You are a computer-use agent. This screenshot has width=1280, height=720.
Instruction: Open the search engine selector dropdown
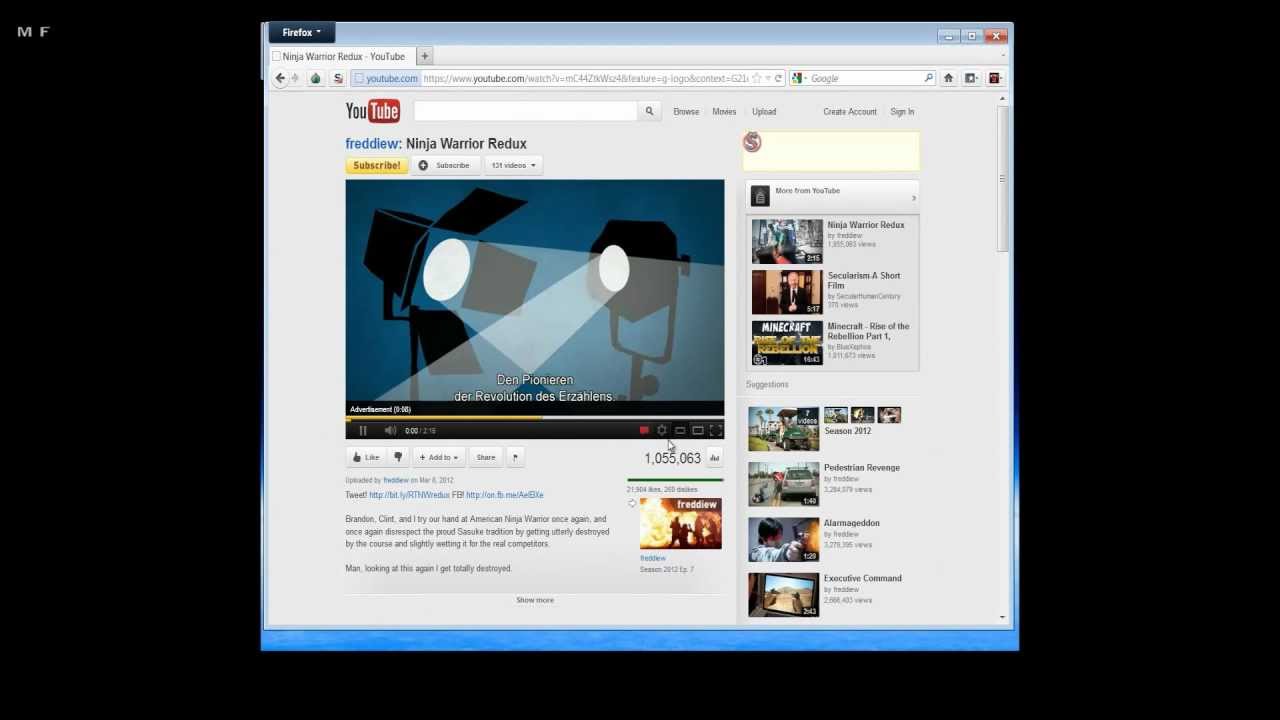point(799,78)
